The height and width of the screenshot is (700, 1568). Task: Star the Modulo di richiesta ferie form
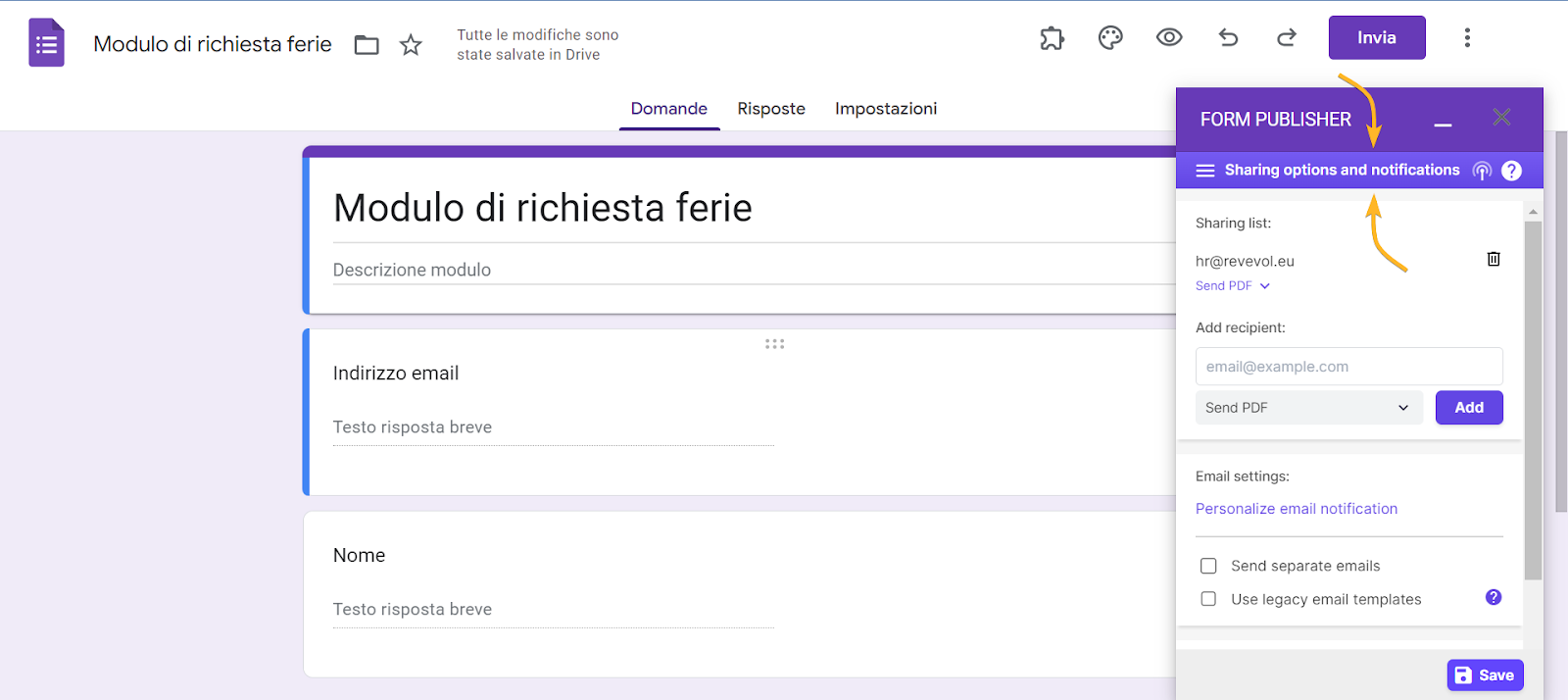coord(411,45)
